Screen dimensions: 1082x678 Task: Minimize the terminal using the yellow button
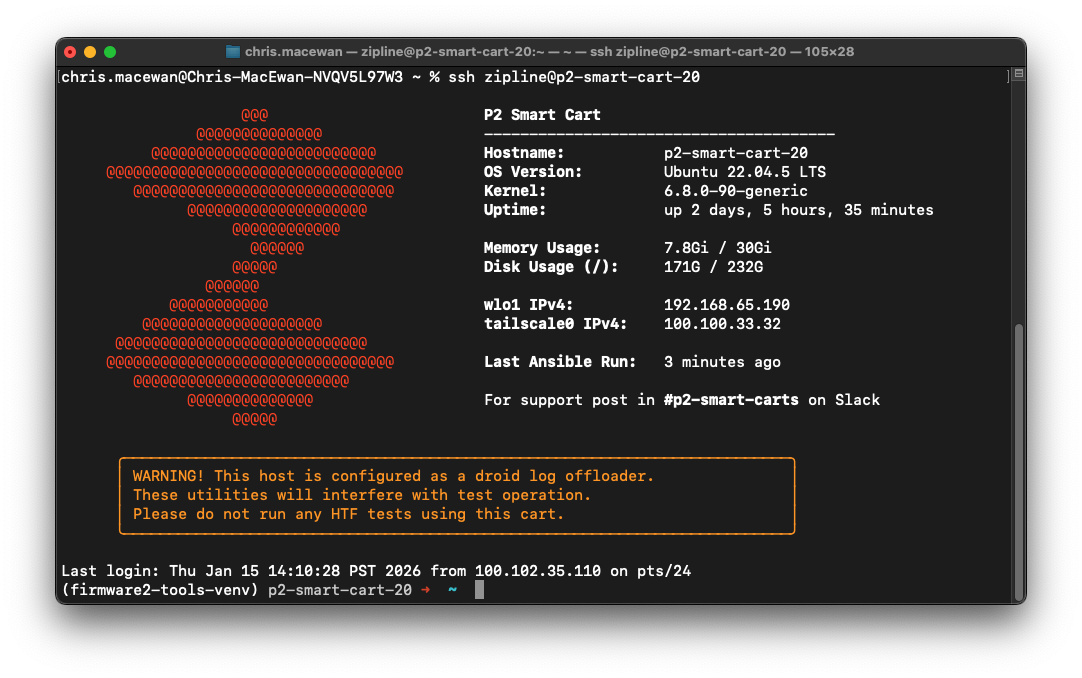coord(90,52)
